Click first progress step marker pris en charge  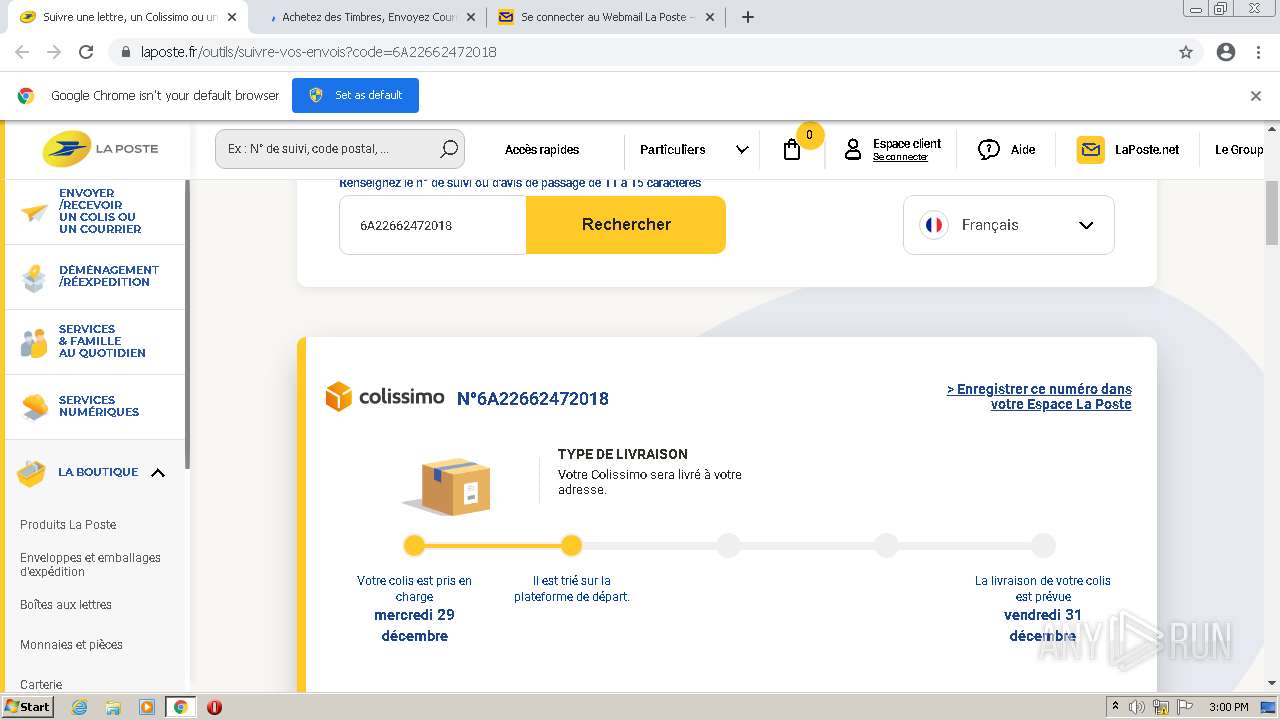point(414,545)
